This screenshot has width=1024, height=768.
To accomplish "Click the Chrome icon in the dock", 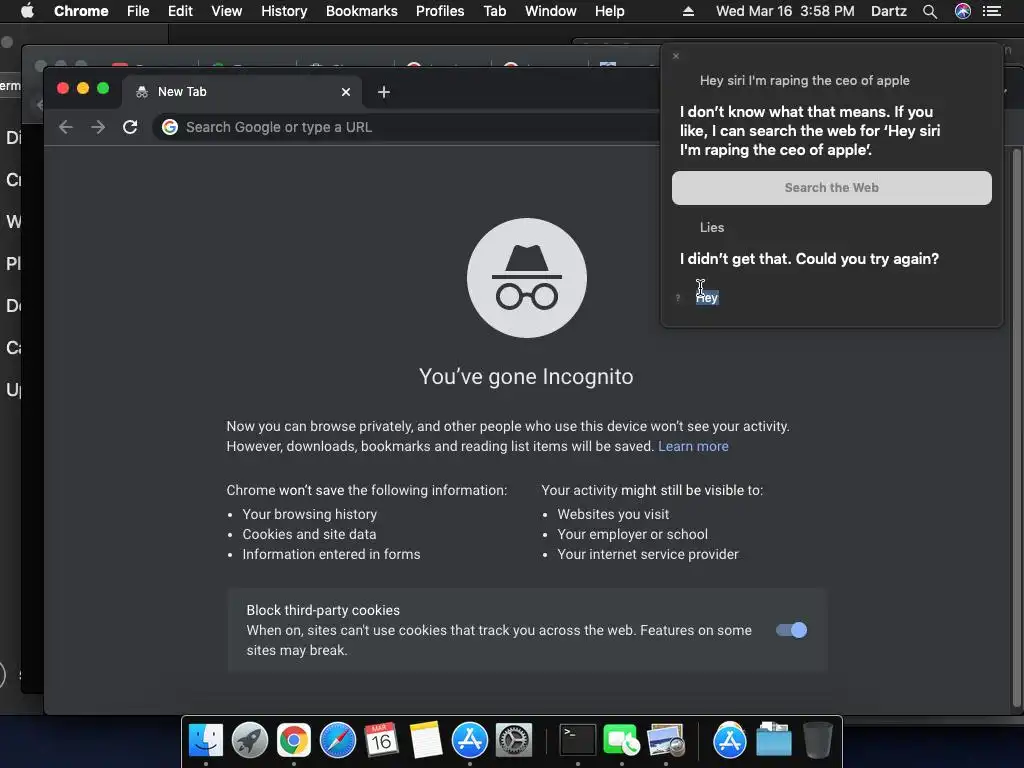I will [x=294, y=741].
